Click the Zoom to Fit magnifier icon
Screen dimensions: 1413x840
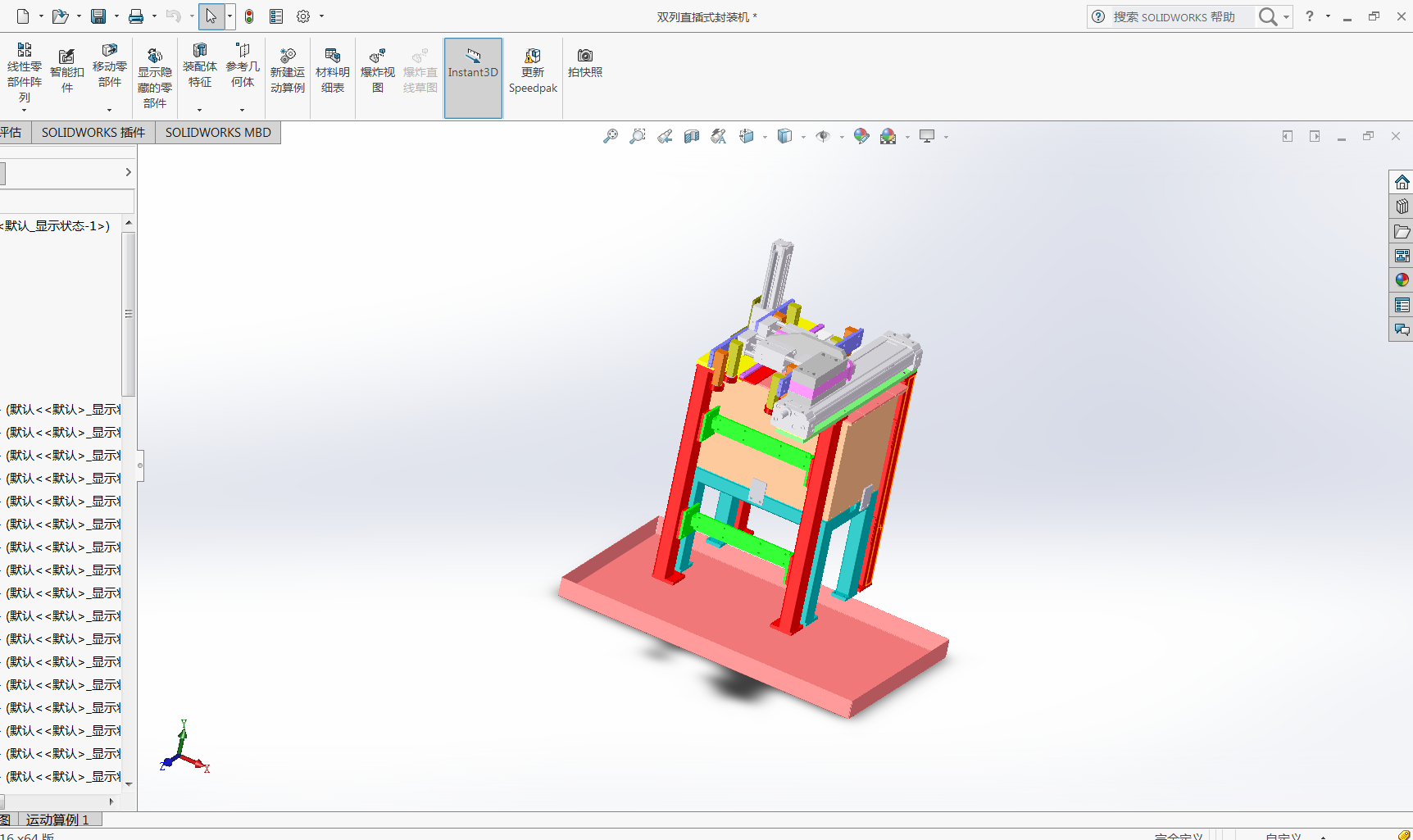click(x=611, y=137)
